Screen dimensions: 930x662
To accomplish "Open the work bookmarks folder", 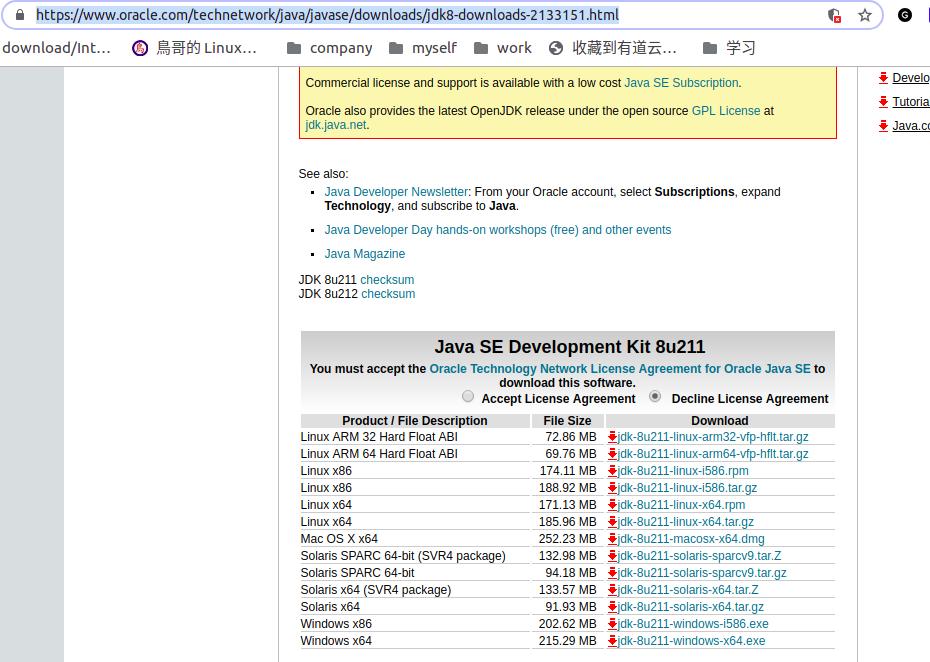I will coord(503,48).
